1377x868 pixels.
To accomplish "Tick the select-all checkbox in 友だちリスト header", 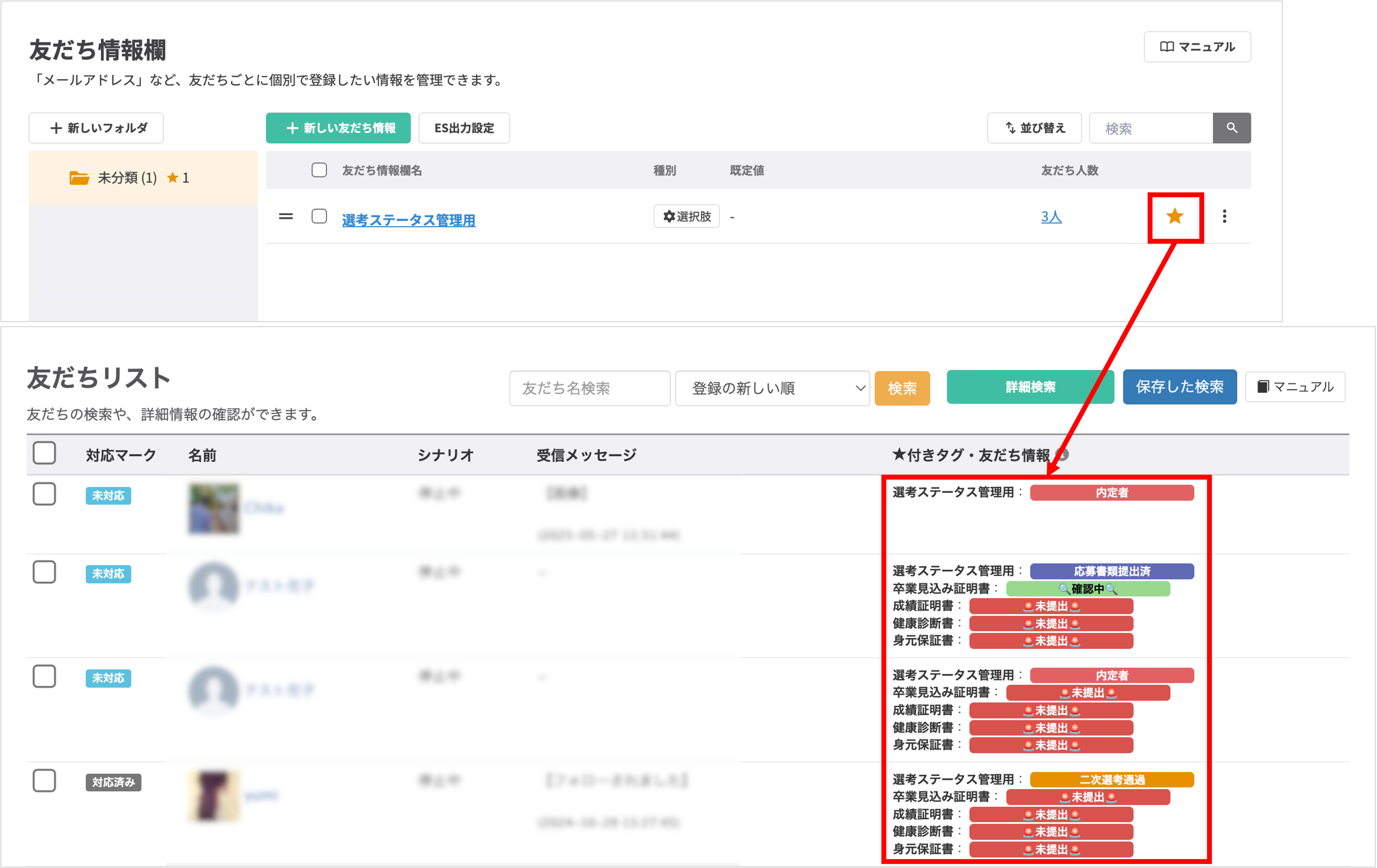I will tap(44, 454).
